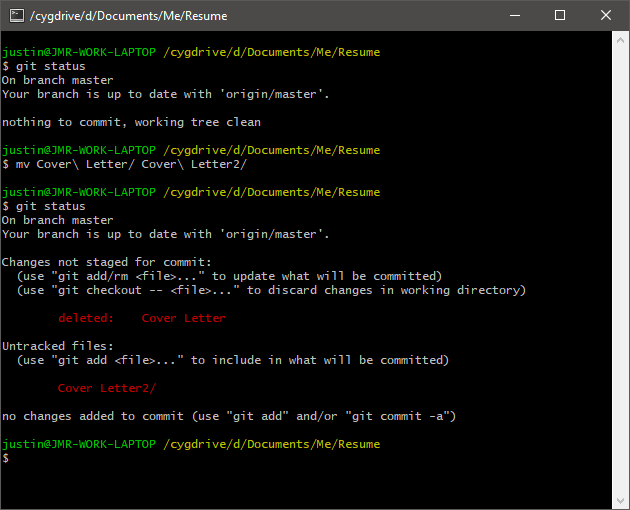Click scrollbar down arrow

620,501
